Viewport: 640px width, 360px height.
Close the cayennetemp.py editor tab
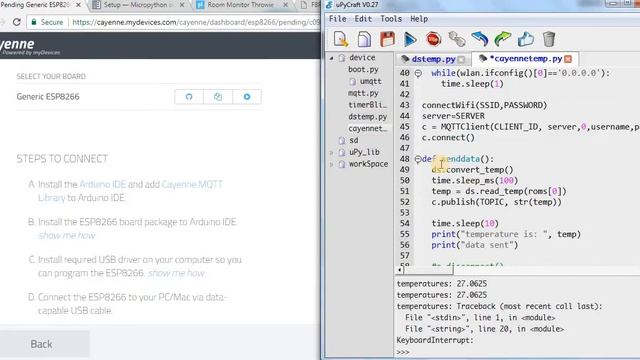[568, 59]
